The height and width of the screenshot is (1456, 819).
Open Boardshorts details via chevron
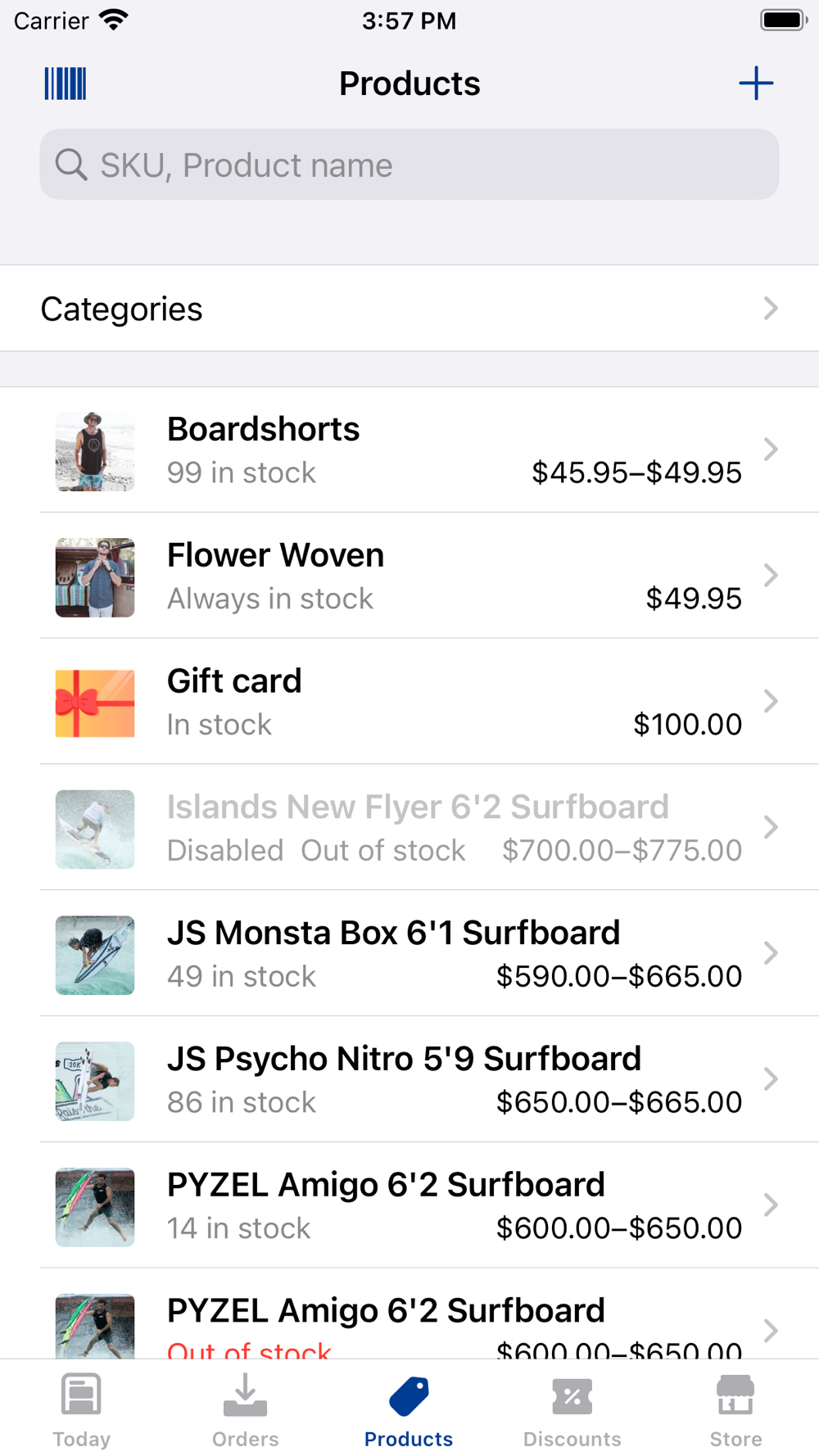770,449
